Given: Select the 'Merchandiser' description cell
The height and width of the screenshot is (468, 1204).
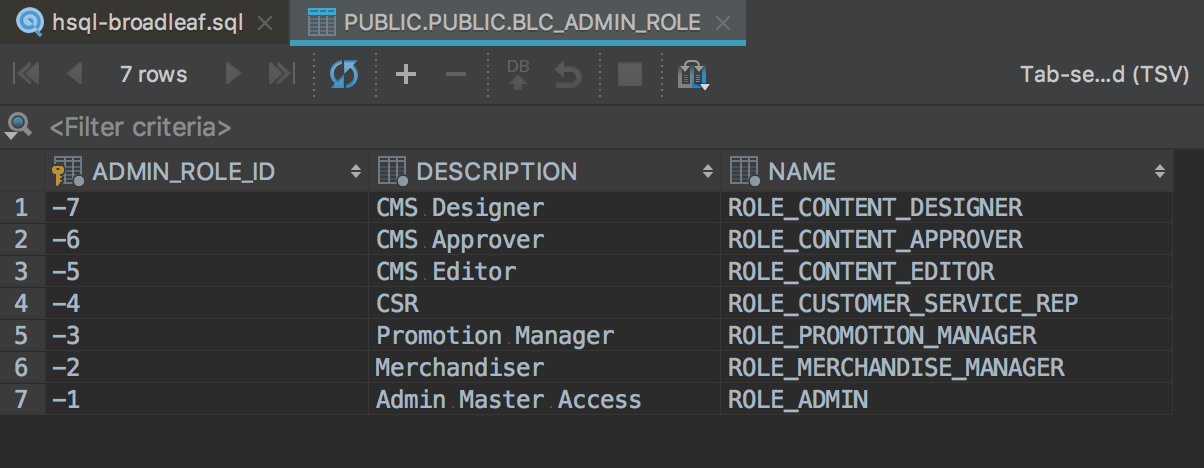Looking at the screenshot, I should click(545, 368).
